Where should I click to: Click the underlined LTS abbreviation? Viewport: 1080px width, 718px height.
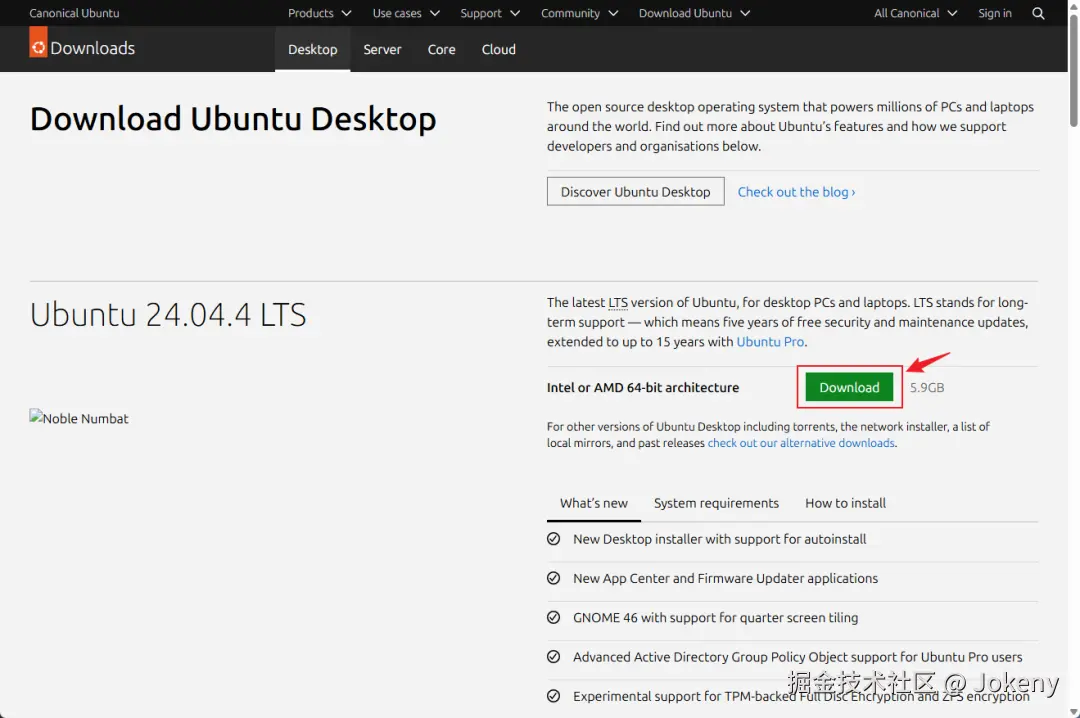618,302
